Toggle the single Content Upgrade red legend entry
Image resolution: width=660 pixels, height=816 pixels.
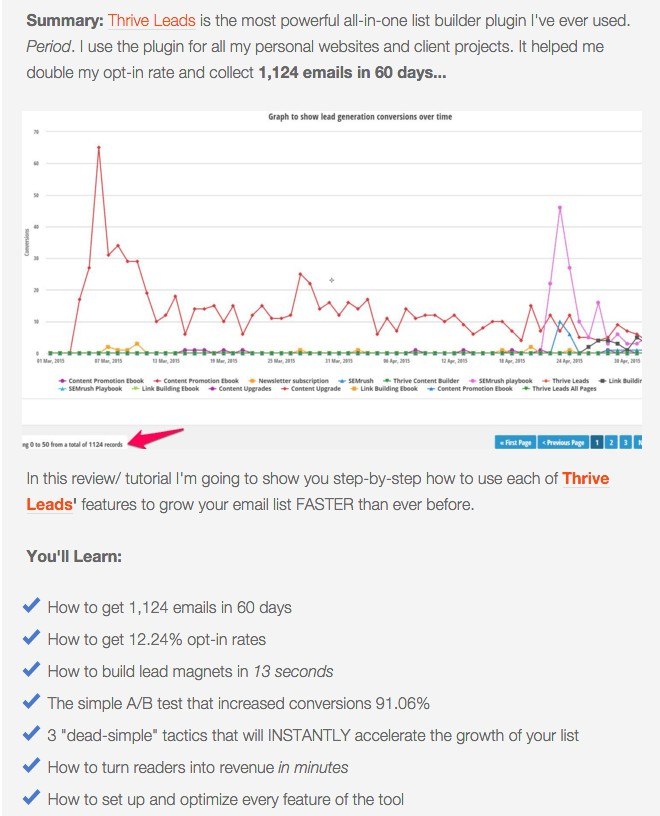pos(311,389)
